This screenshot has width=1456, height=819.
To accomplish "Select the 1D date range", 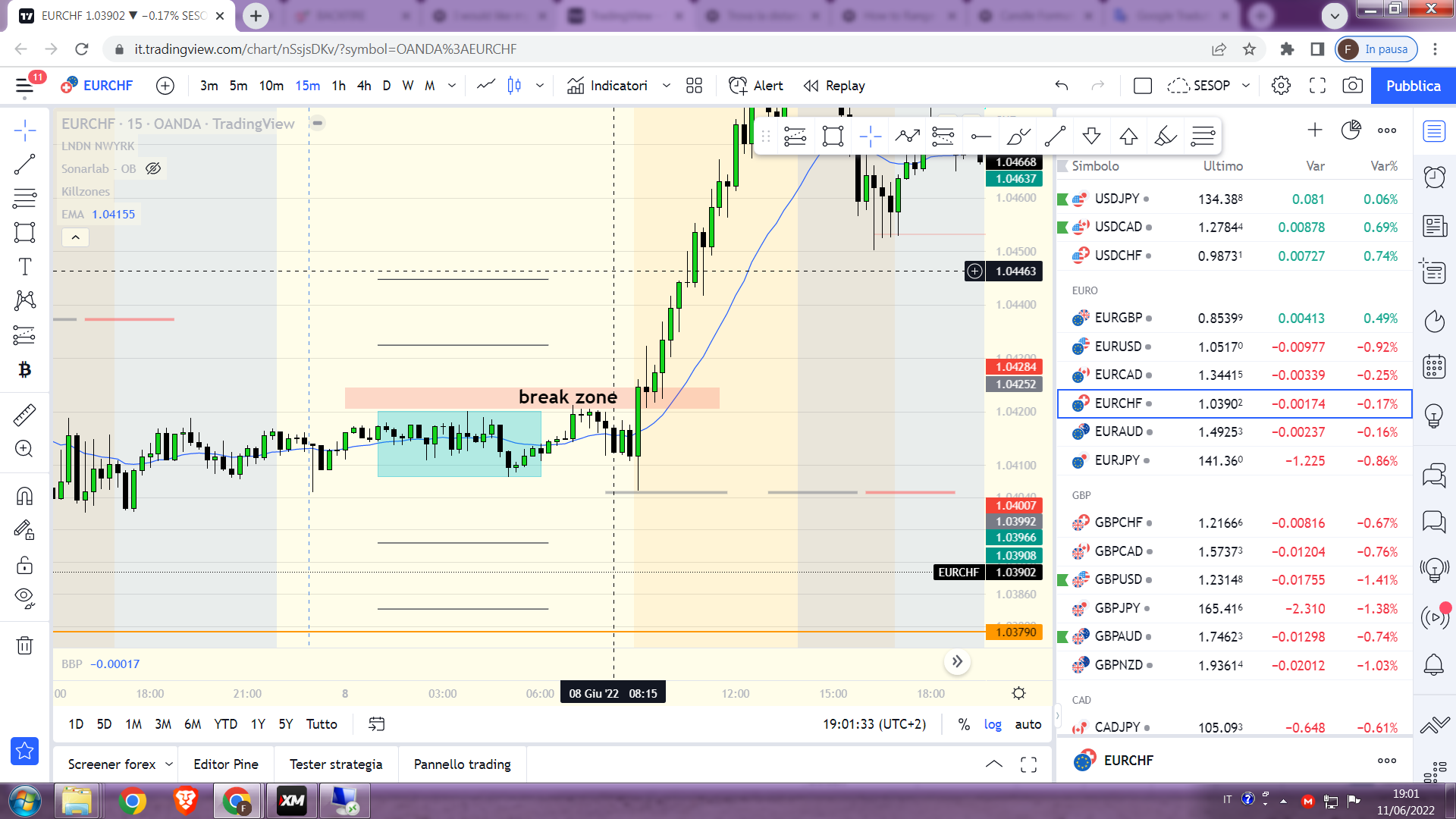I will click(76, 724).
